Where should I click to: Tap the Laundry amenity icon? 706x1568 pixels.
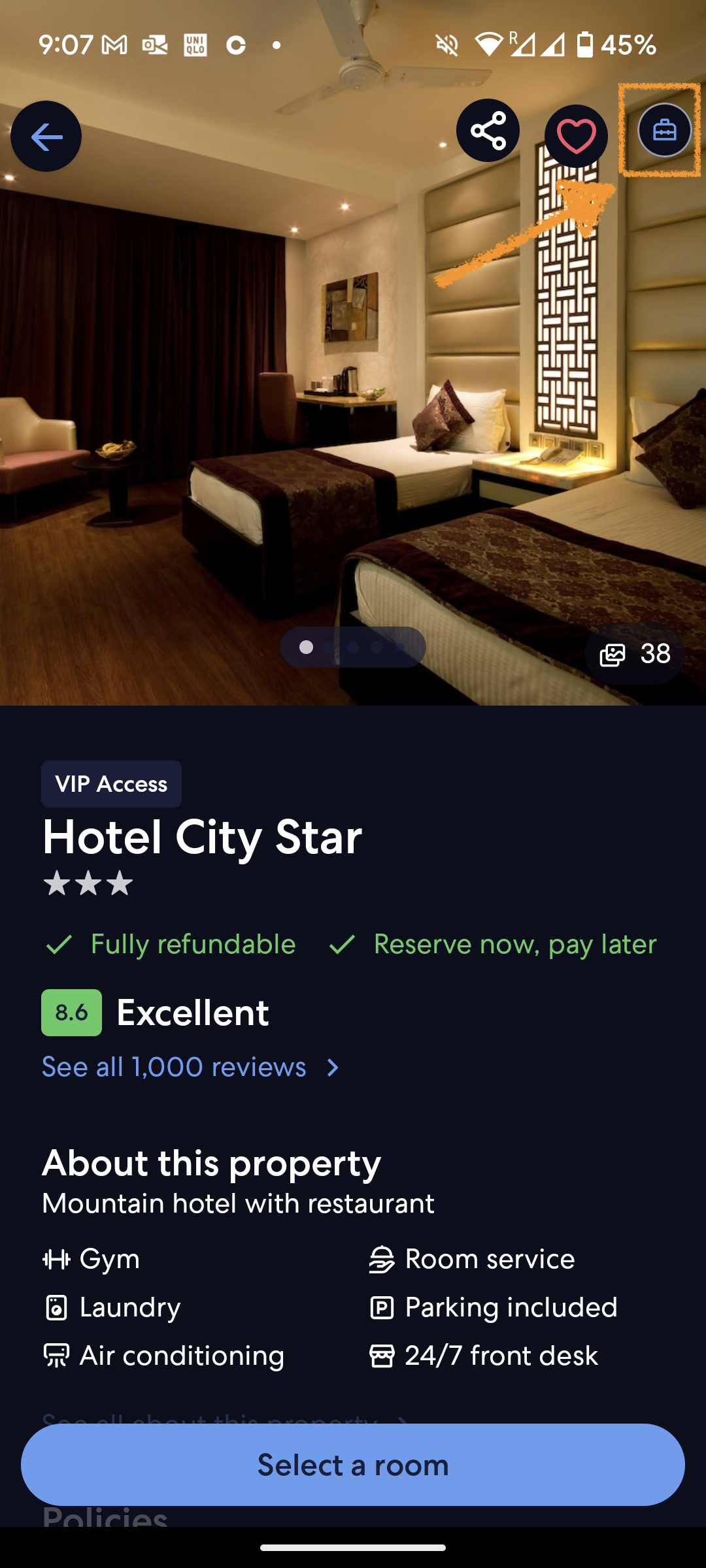56,1307
